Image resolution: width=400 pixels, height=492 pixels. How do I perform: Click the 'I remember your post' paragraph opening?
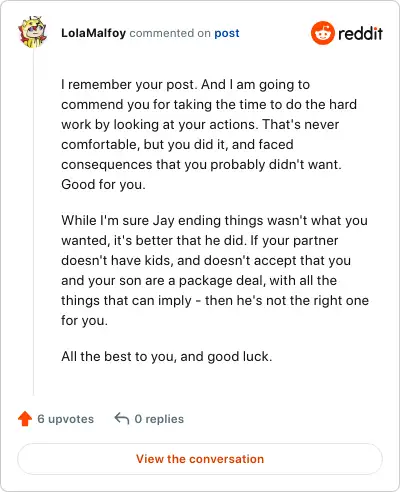128,85
